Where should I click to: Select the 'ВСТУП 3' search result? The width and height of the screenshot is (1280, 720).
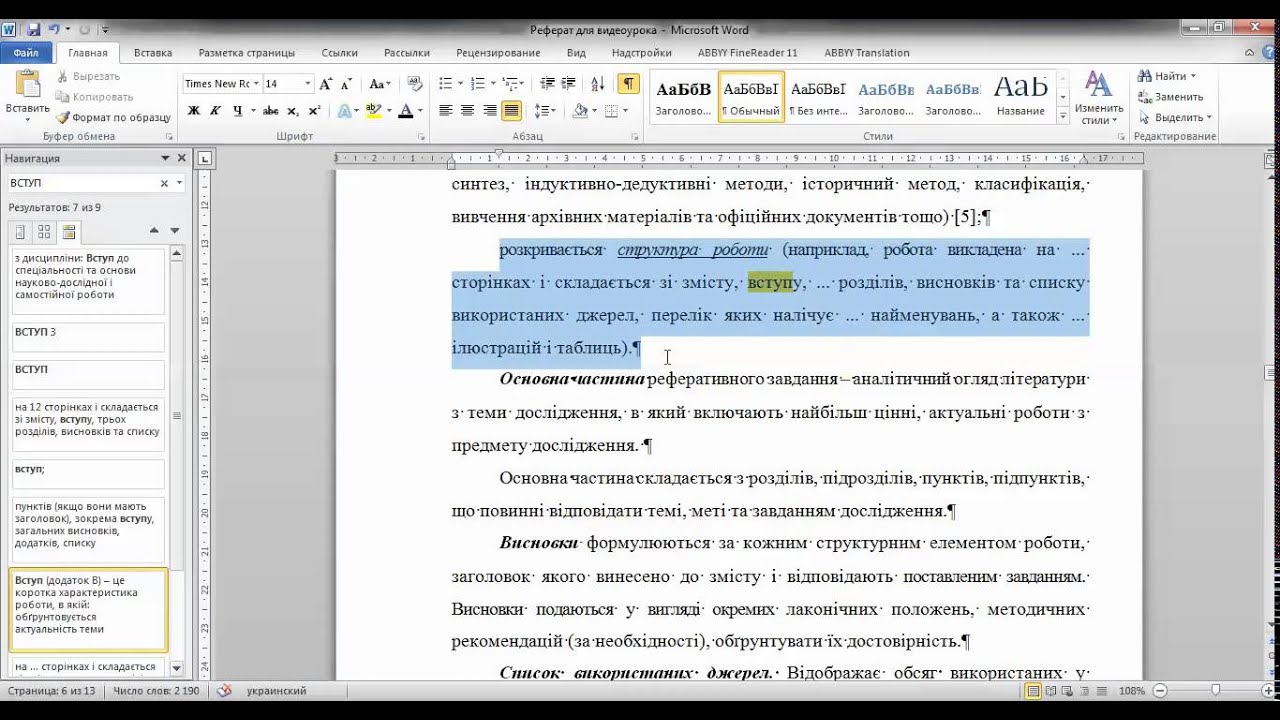(x=88, y=336)
